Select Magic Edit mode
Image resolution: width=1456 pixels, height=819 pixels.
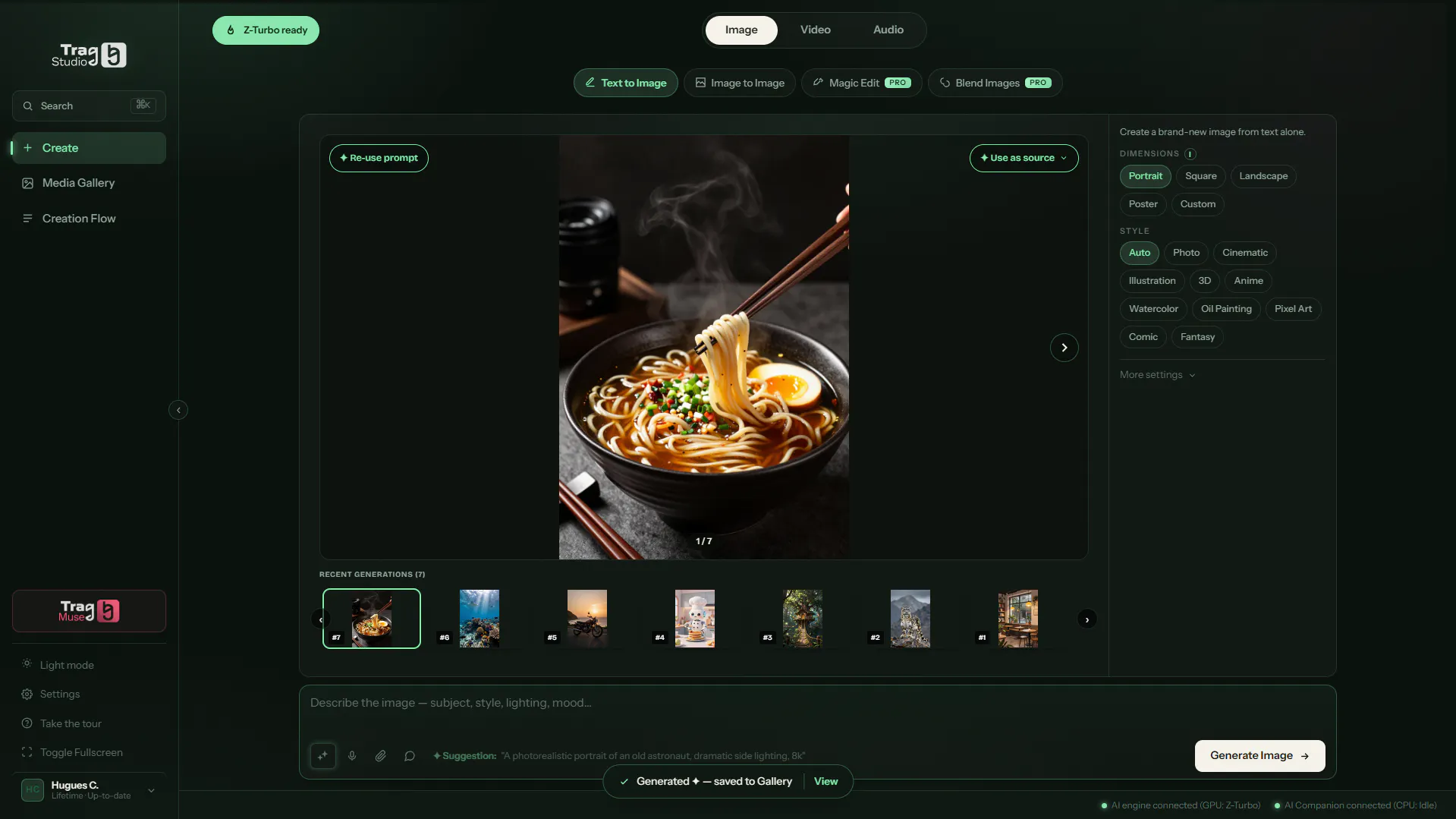pyautogui.click(x=862, y=83)
